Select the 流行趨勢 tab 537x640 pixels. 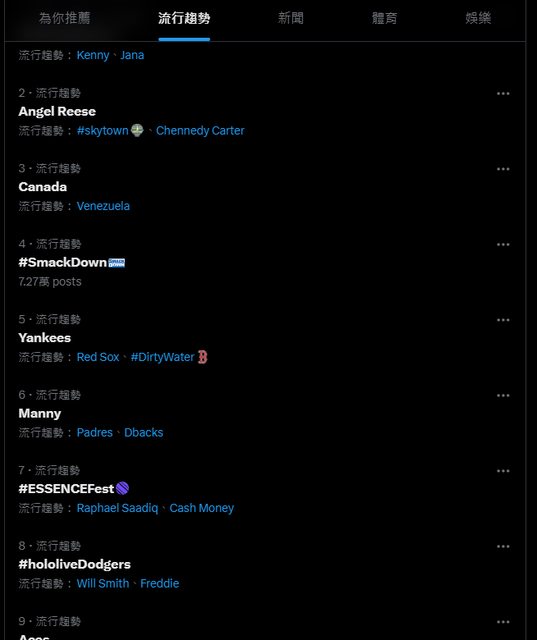[x=184, y=18]
